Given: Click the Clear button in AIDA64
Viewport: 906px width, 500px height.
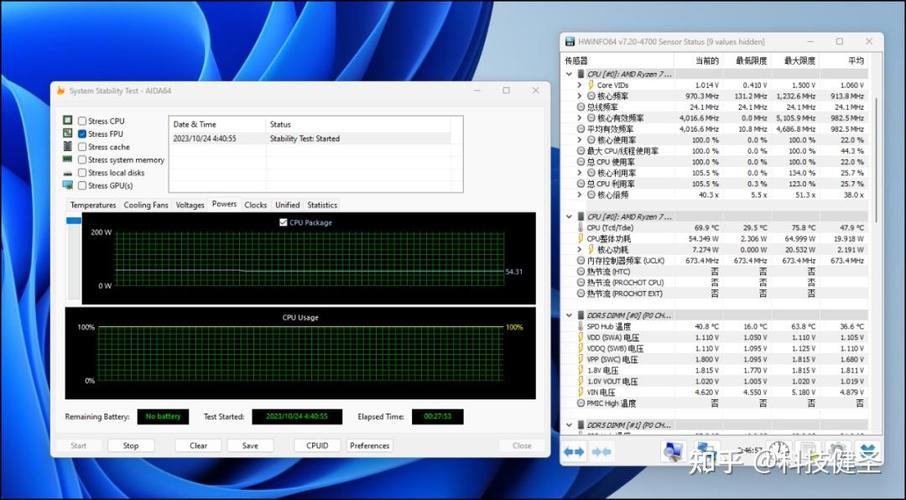Looking at the screenshot, I should pos(198,446).
